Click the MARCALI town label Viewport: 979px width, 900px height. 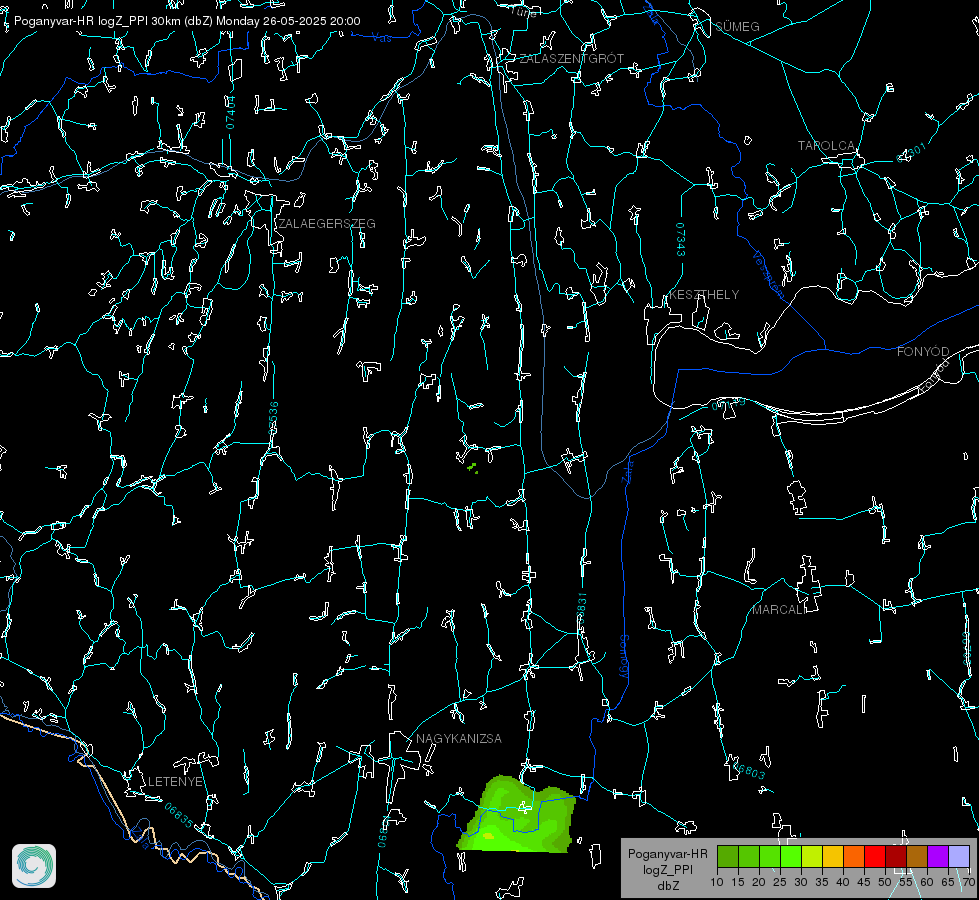tap(779, 610)
